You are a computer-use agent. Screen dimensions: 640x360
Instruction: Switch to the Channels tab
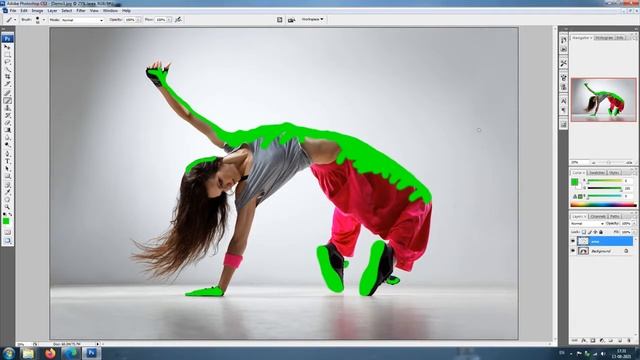pos(598,216)
